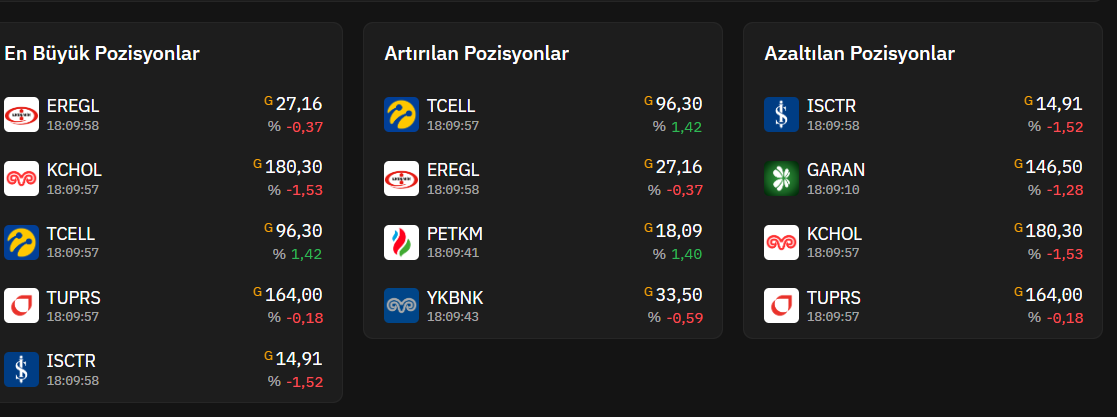Open the KCHOL logo in Azaltılan Pozisyonlar
Viewport: 1117px width, 417px height.
(x=781, y=242)
